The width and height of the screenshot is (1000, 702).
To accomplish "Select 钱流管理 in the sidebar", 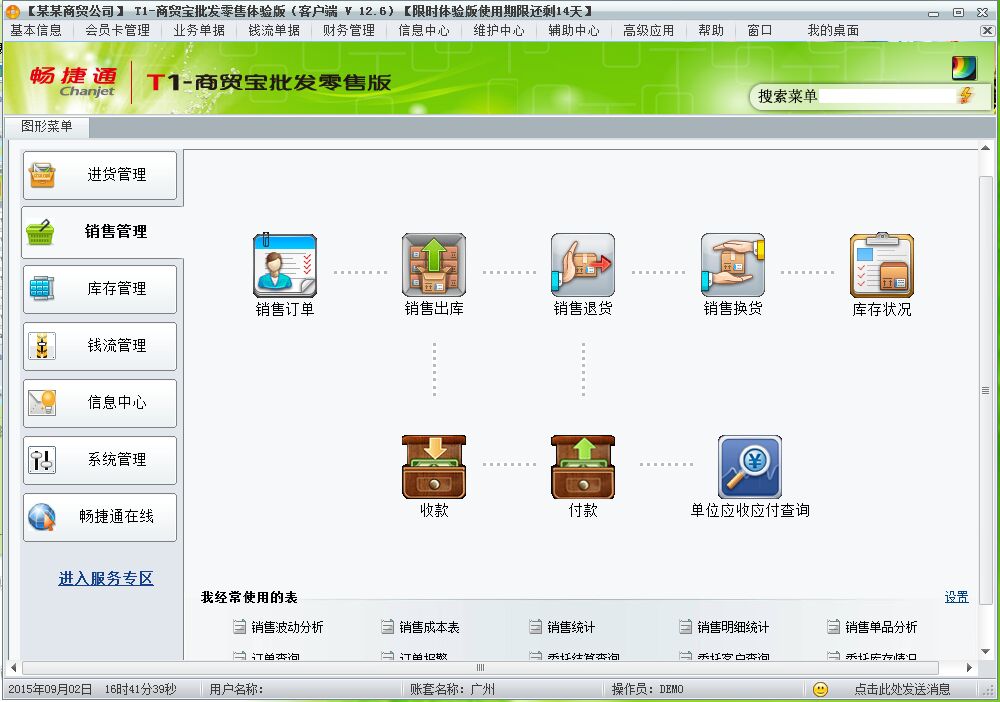I will [x=100, y=346].
